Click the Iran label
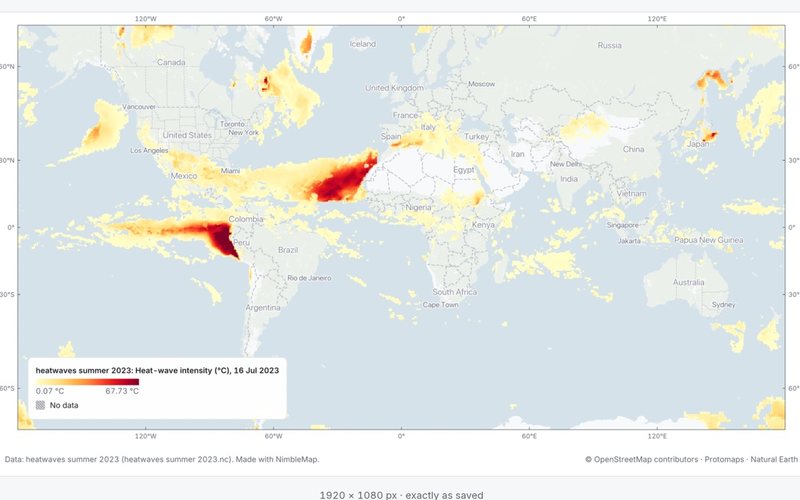The image size is (800, 500). pyautogui.click(x=517, y=154)
